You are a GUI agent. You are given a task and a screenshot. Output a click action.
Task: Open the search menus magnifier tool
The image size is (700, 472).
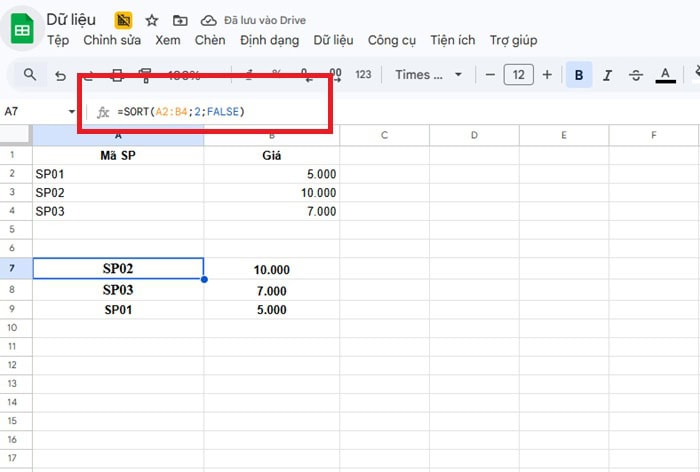pos(30,74)
